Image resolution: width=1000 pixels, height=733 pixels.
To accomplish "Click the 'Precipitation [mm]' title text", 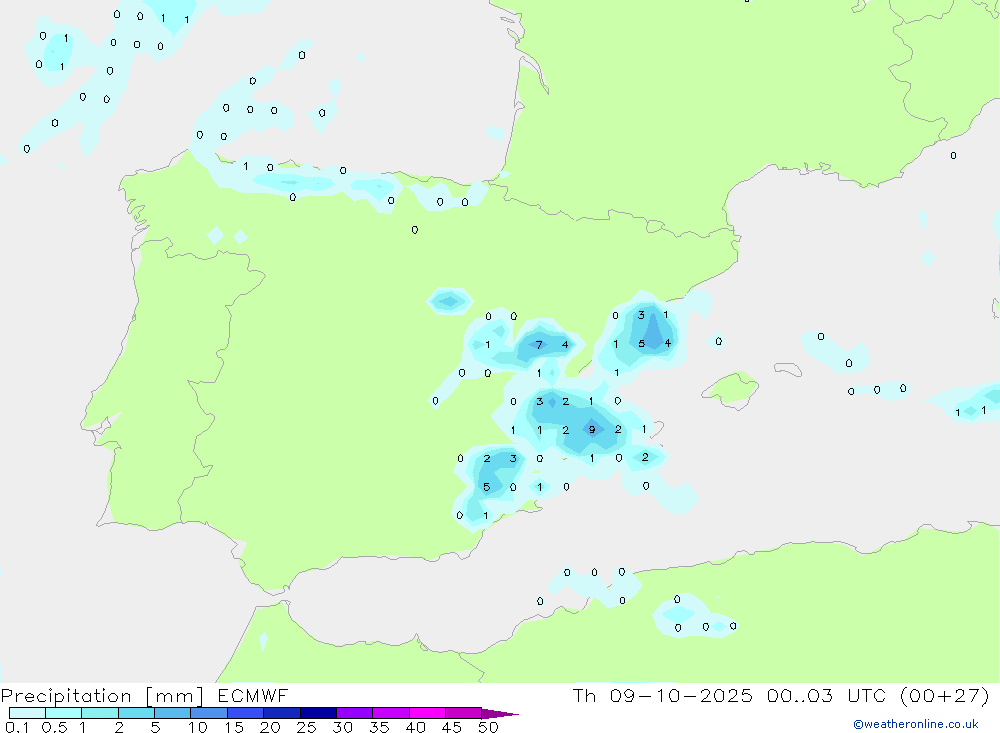I will 103,696.
